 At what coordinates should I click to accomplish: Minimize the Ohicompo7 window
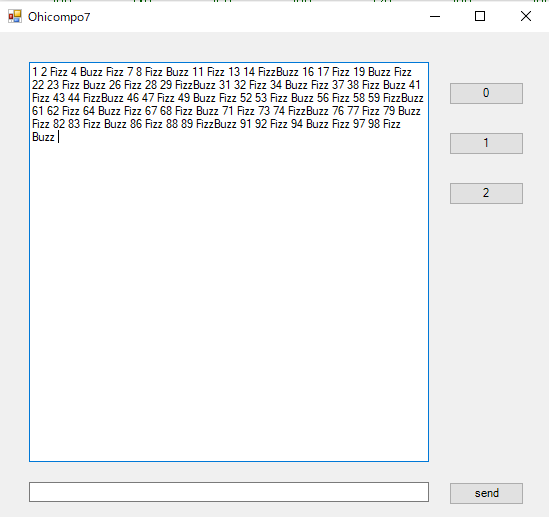pos(435,16)
